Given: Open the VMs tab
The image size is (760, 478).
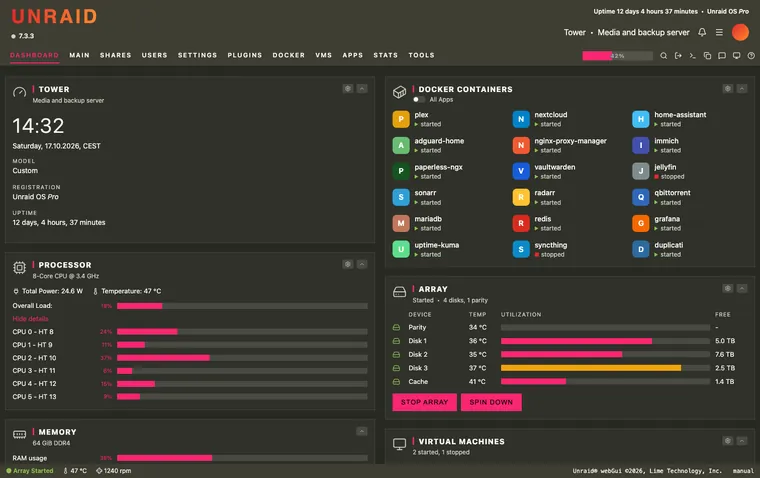Looking at the screenshot, I should tap(323, 55).
